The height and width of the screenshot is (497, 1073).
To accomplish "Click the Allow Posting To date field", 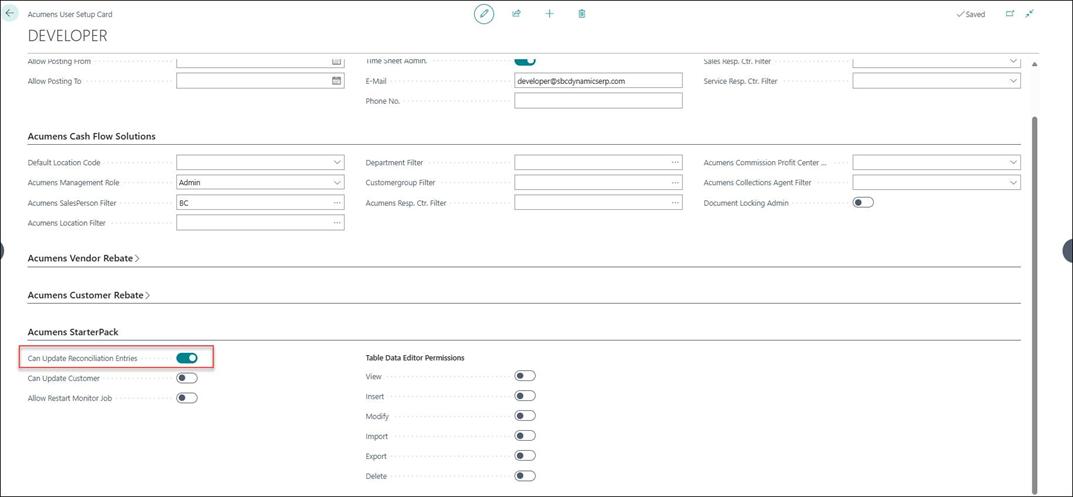I will coord(260,81).
